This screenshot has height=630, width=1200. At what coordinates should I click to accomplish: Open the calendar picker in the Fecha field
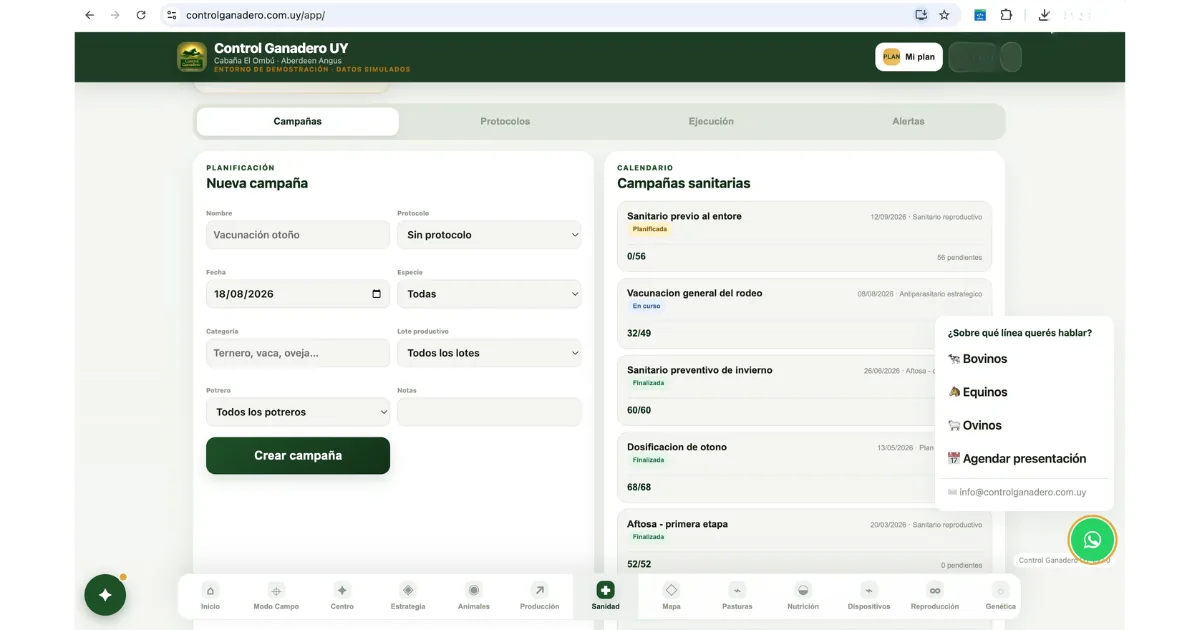376,294
